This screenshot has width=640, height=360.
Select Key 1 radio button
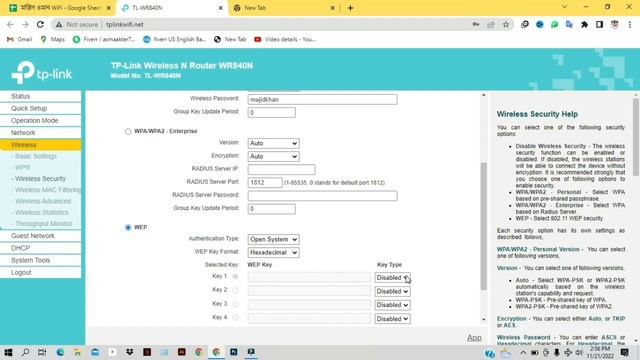click(235, 276)
